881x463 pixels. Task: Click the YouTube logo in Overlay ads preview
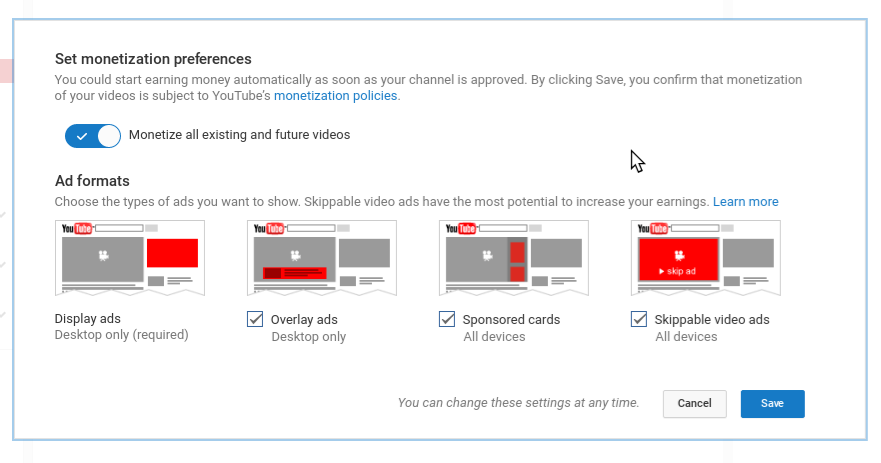click(268, 229)
